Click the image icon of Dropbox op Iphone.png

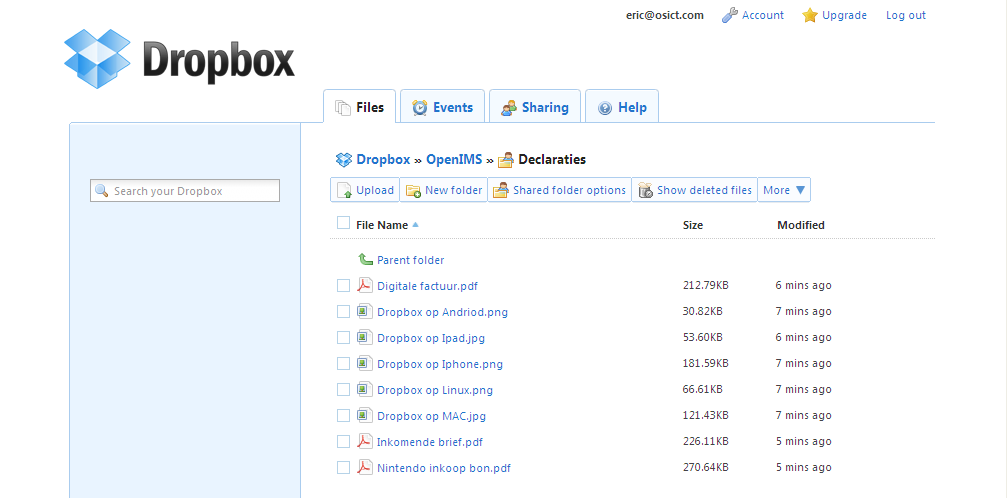tap(365, 364)
